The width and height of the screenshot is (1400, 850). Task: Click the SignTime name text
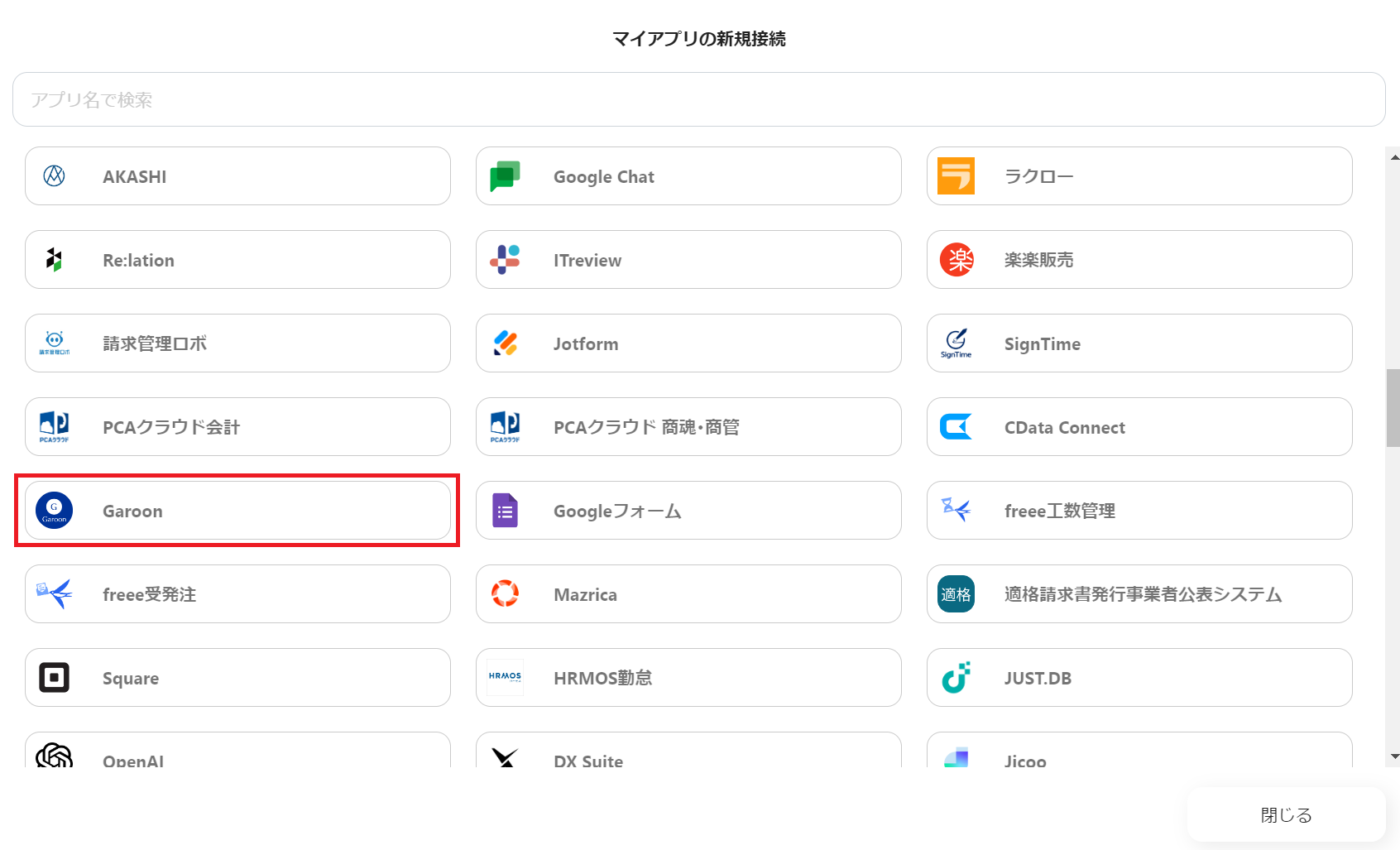pyautogui.click(x=1043, y=344)
